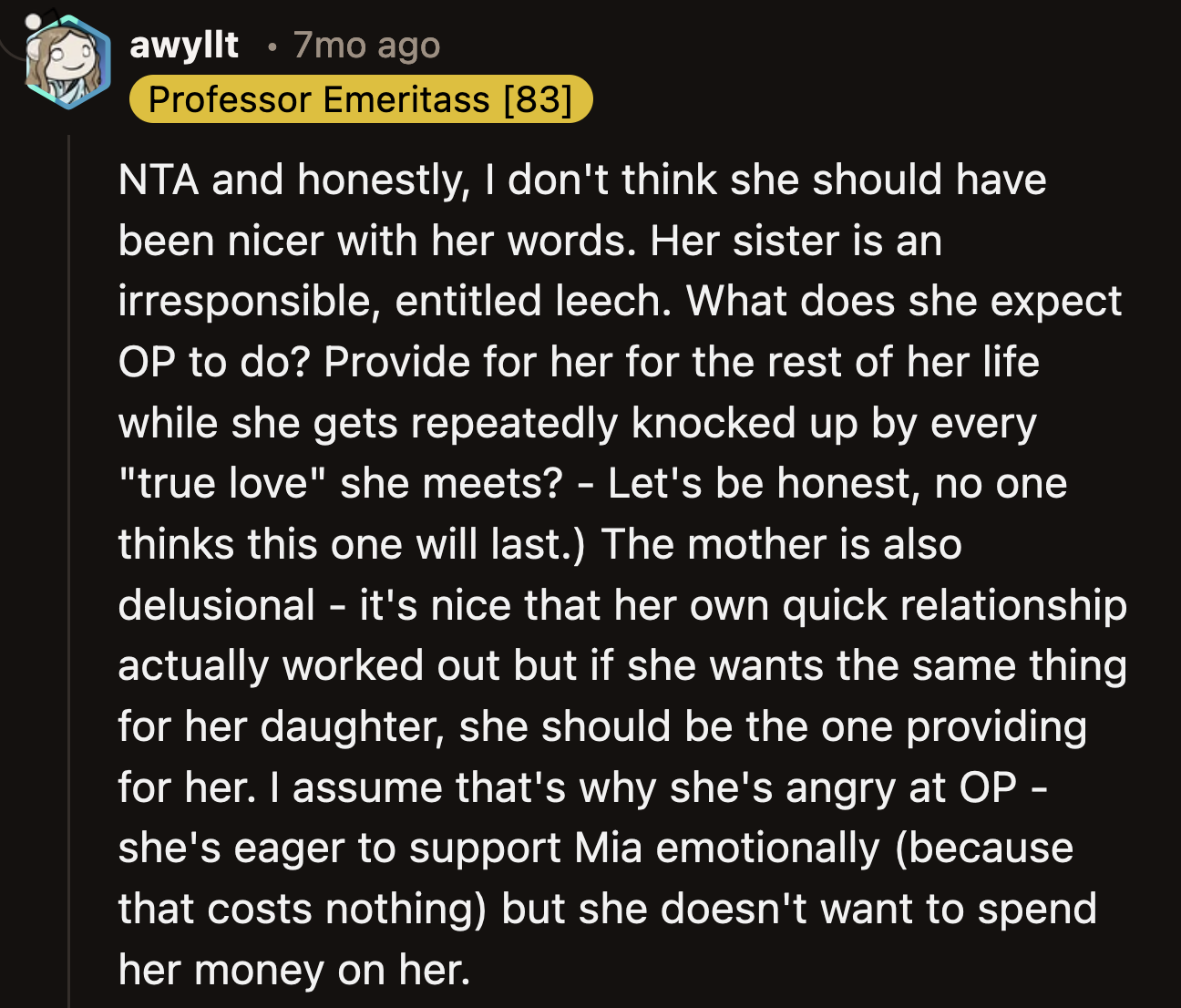Click the 'Professor Emeritass [83]' badge
This screenshot has height=1008, width=1181.
pyautogui.click(x=362, y=99)
